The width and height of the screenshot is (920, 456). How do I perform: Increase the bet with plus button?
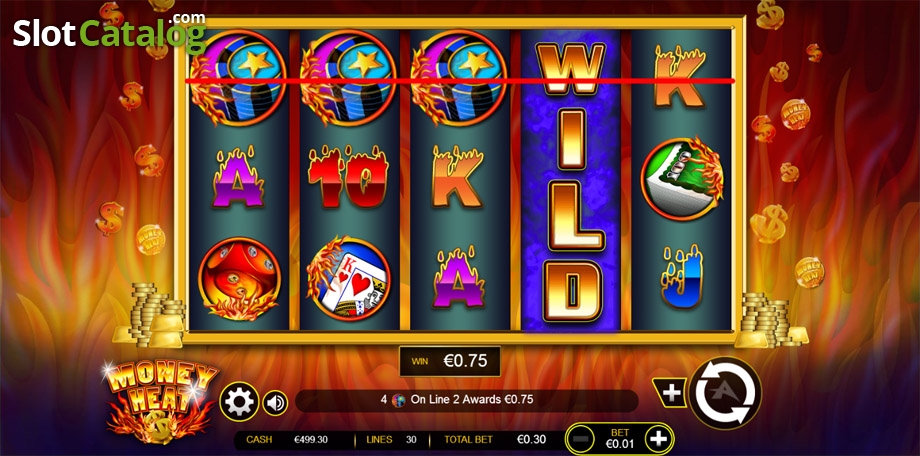click(x=658, y=438)
